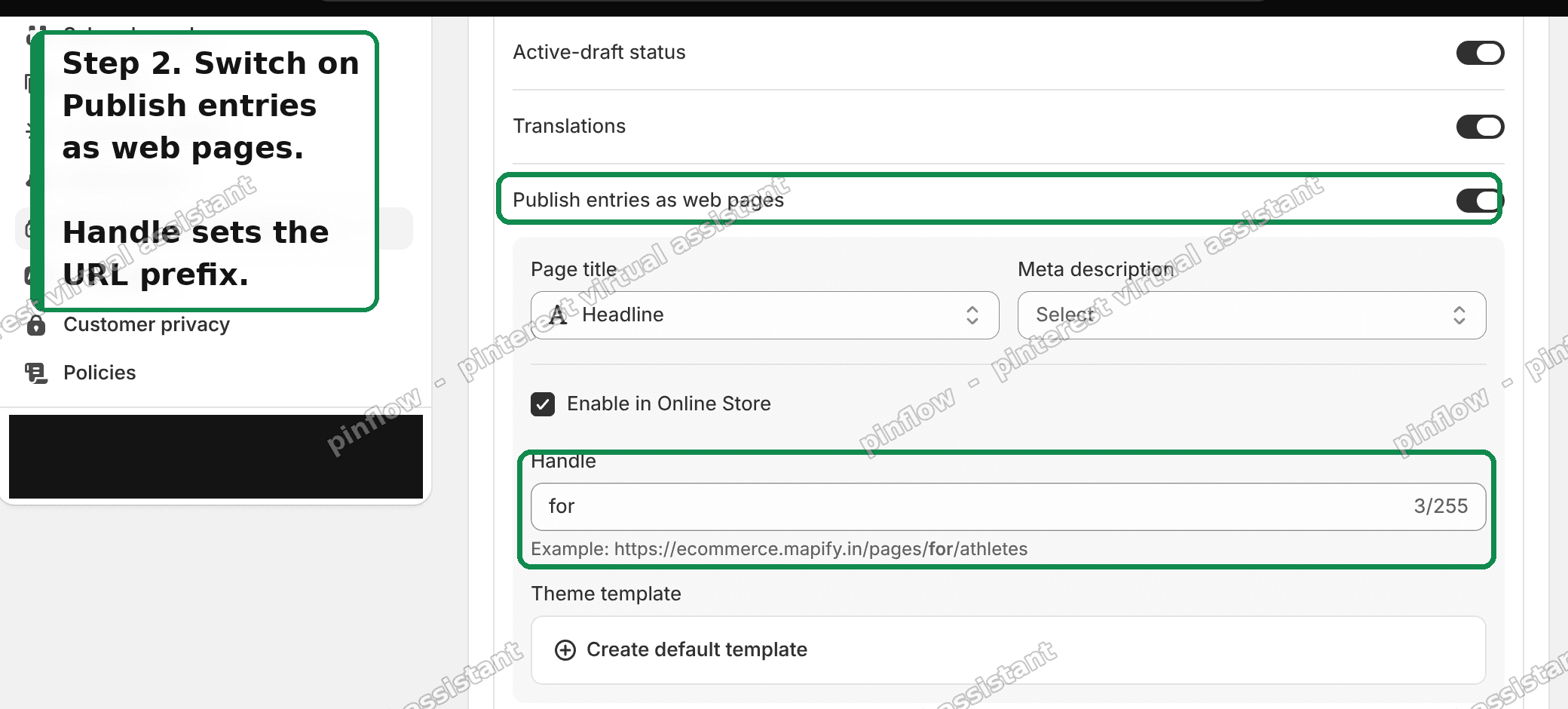This screenshot has height=709, width=1568.
Task: Click the Headline text type icon
Action: coord(558,315)
